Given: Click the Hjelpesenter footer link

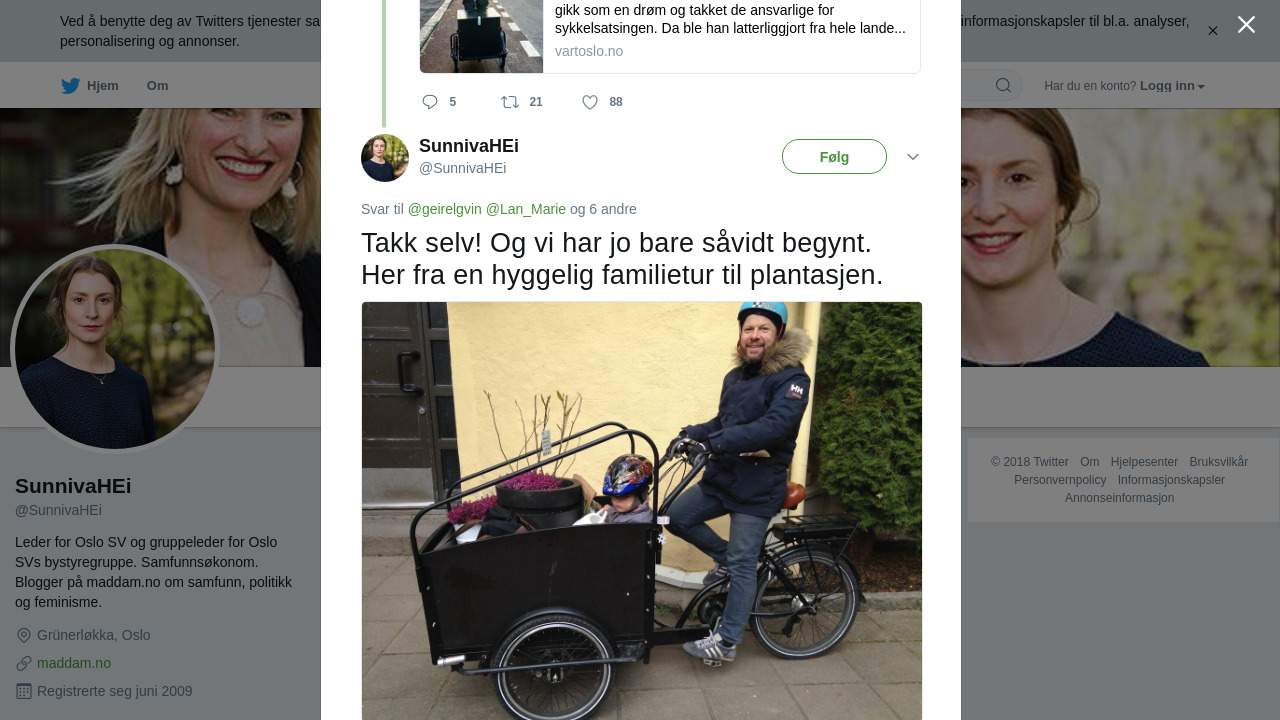Looking at the screenshot, I should 1144,462.
